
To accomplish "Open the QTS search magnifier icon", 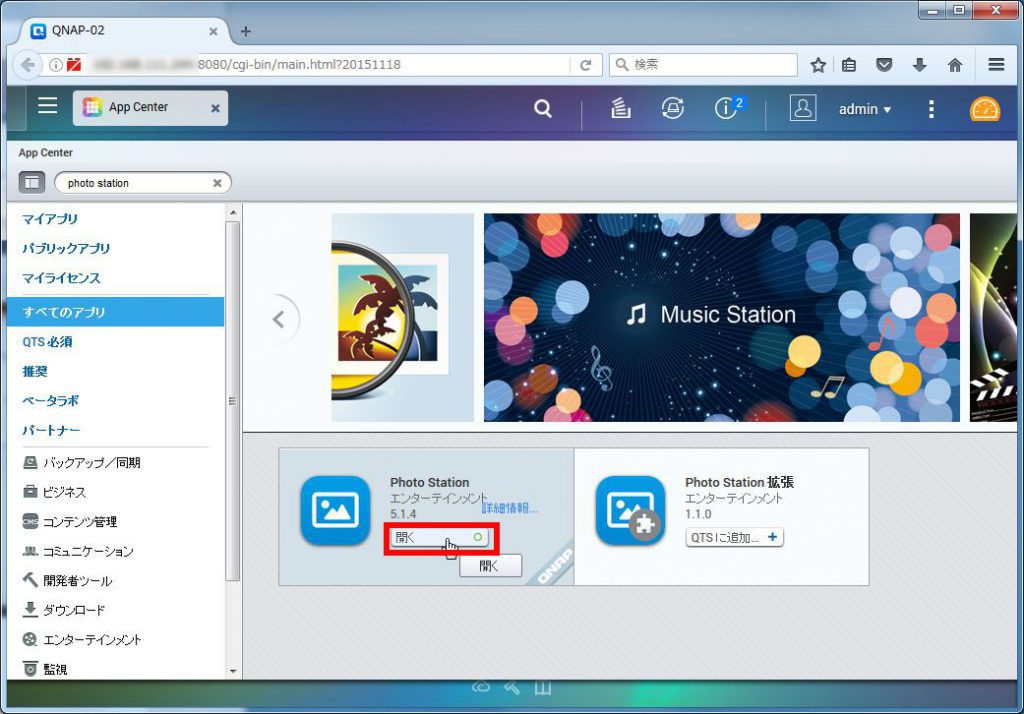I will (543, 108).
